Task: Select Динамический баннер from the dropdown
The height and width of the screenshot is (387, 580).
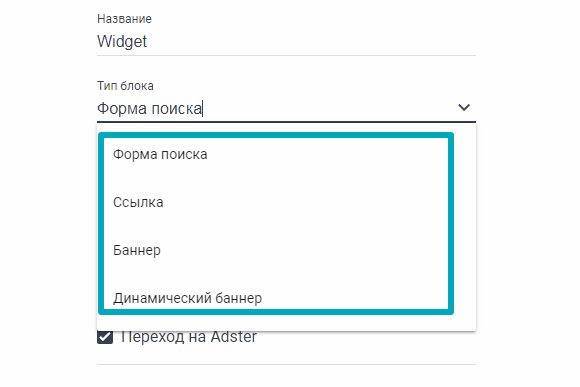Action: pyautogui.click(x=276, y=296)
